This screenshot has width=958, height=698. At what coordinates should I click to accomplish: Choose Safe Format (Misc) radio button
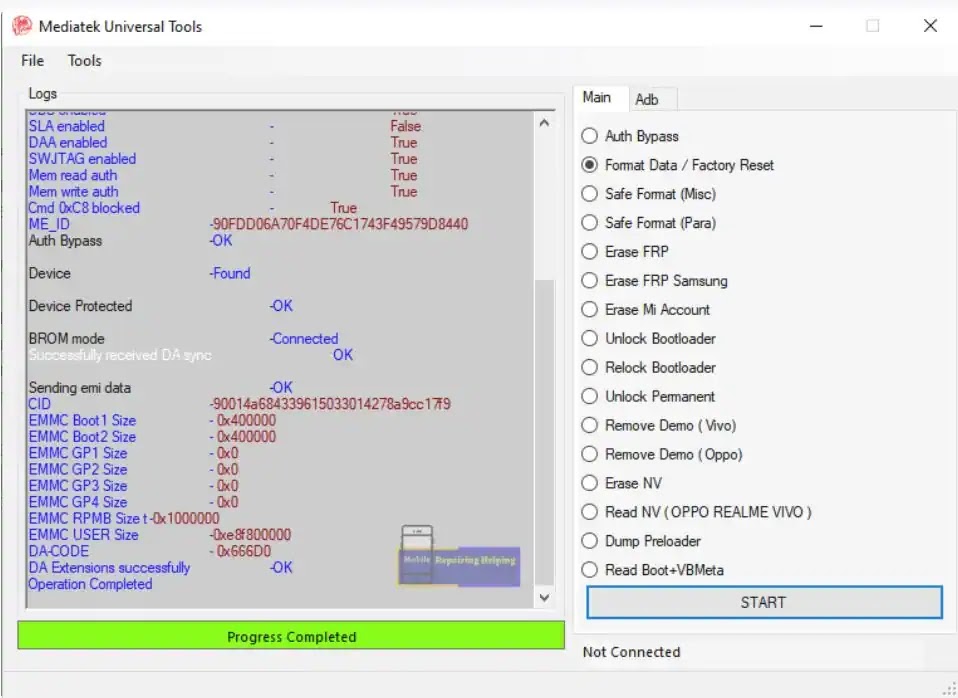[x=649, y=194]
